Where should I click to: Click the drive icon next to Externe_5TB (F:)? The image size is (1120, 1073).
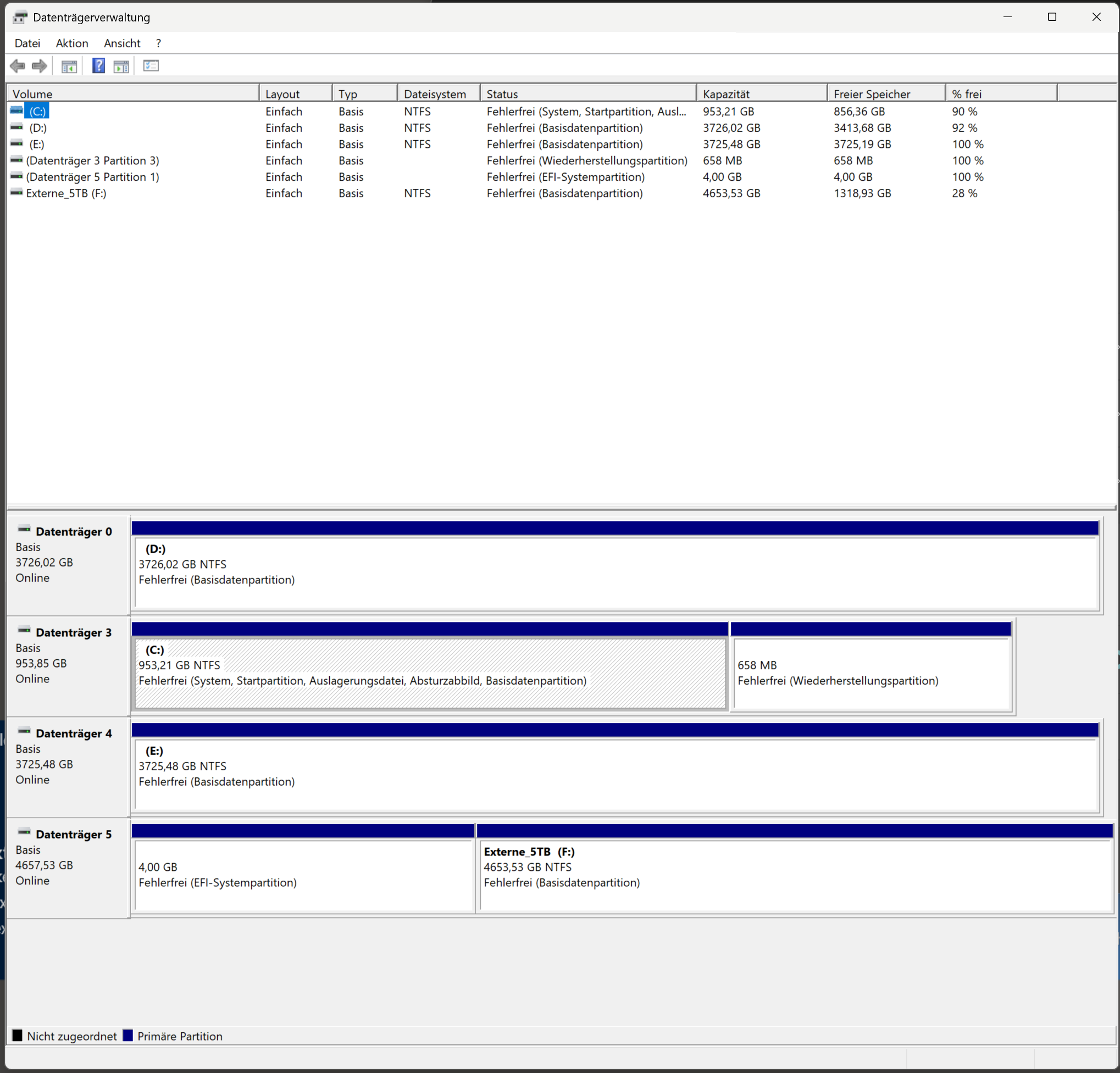point(16,192)
